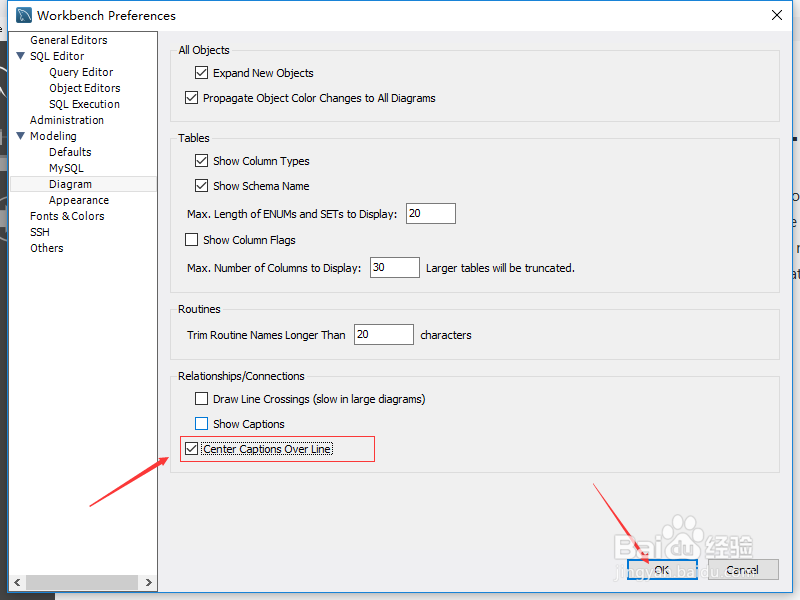Toggle Propagate Object Color Changes checkbox
The height and width of the screenshot is (600, 800).
coord(191,98)
